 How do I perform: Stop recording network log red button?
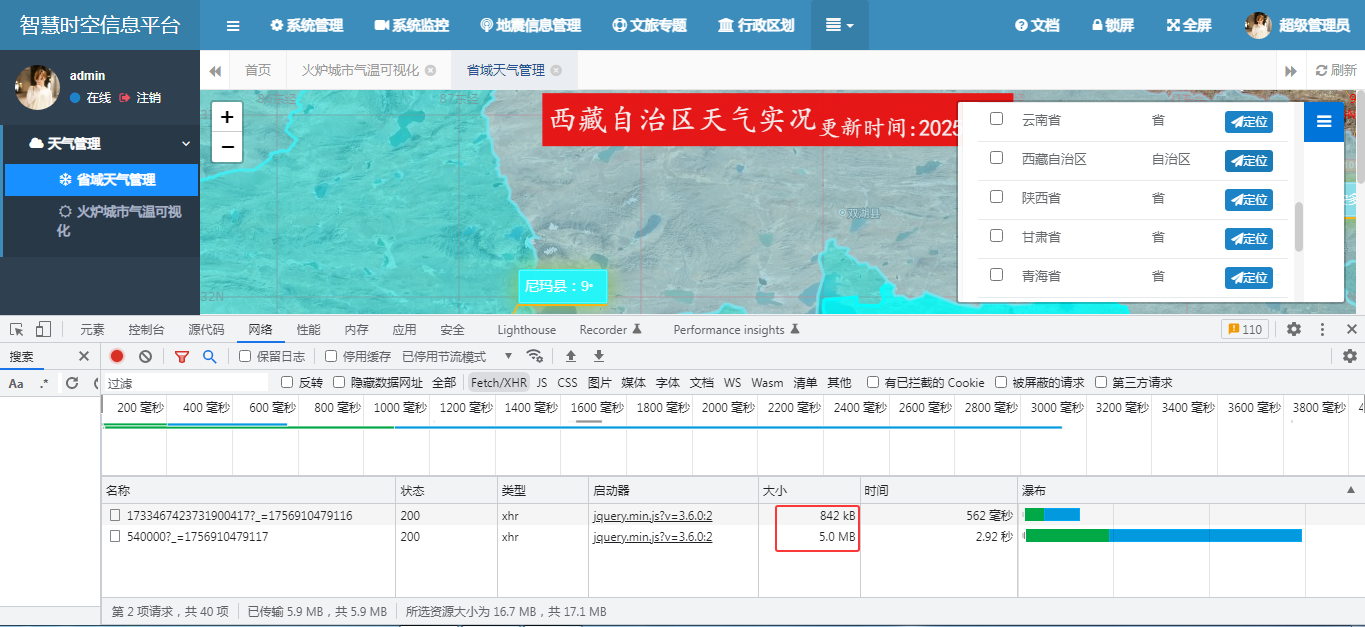coord(117,356)
